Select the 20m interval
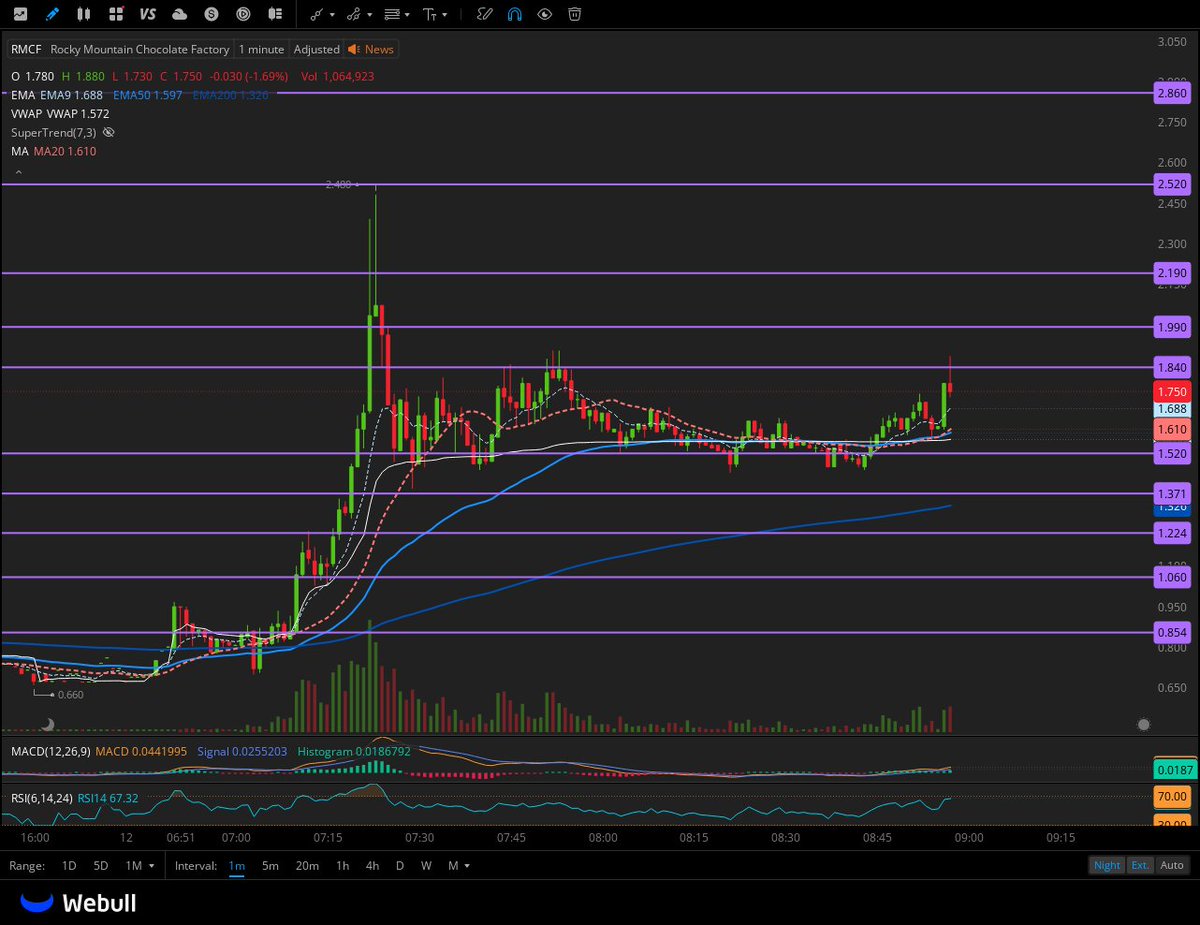This screenshot has width=1200, height=925. [x=307, y=865]
